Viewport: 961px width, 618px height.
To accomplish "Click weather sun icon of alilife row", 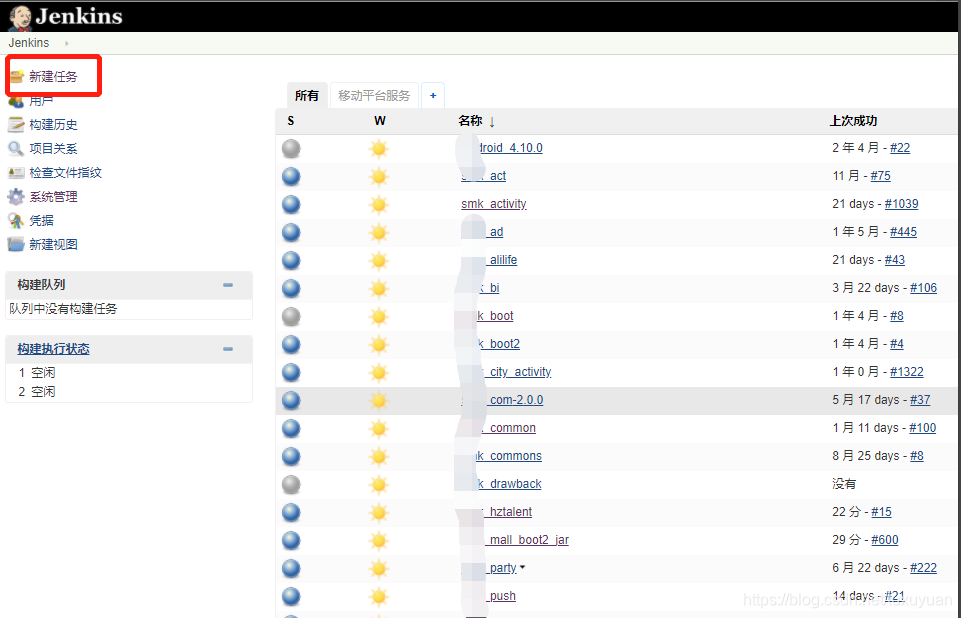I will (379, 260).
